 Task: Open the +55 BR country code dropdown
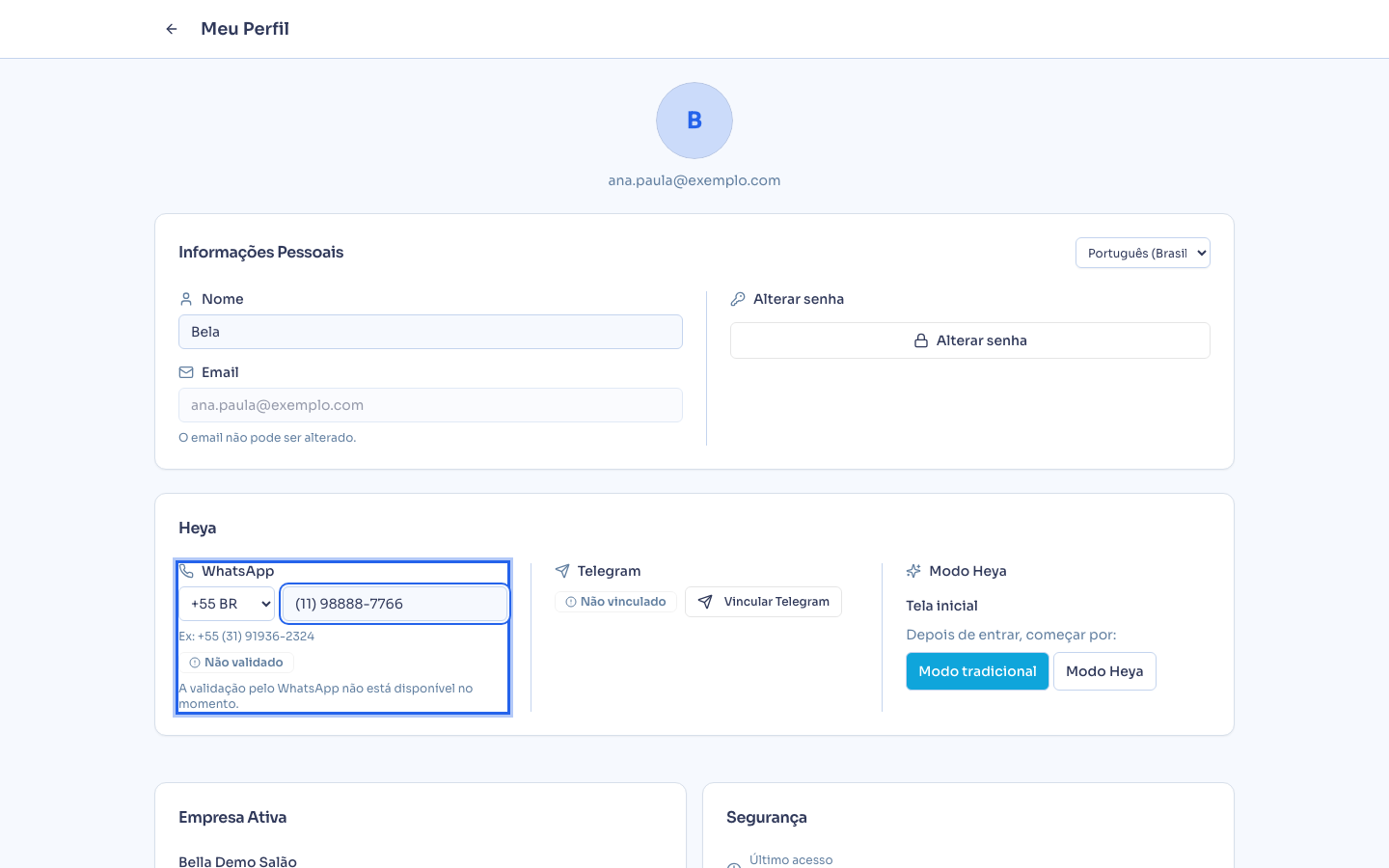(227, 604)
